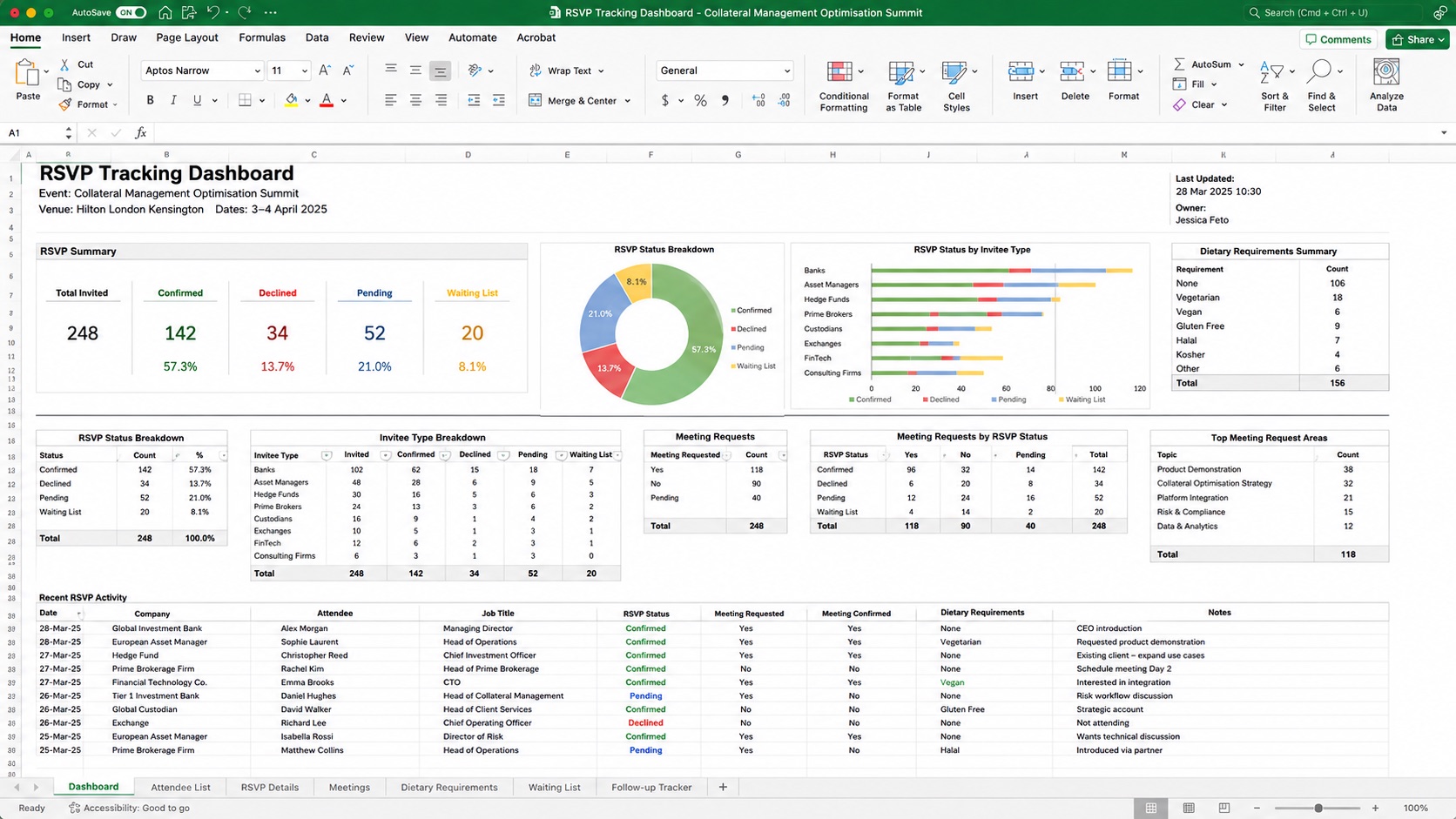The image size is (1456, 819).
Task: Open the Attendee List sheet tab
Action: 180,788
